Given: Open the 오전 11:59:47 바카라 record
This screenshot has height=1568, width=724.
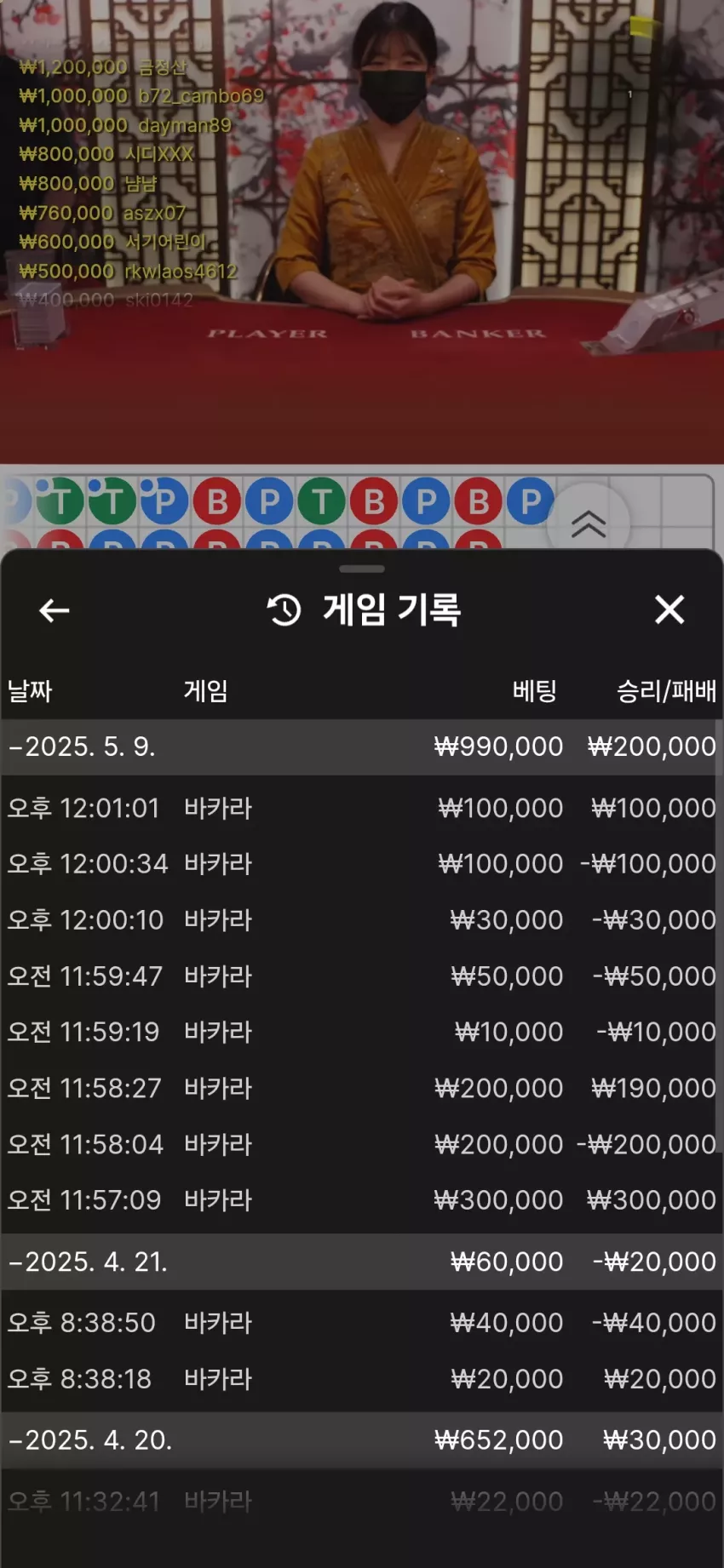Looking at the screenshot, I should (362, 976).
